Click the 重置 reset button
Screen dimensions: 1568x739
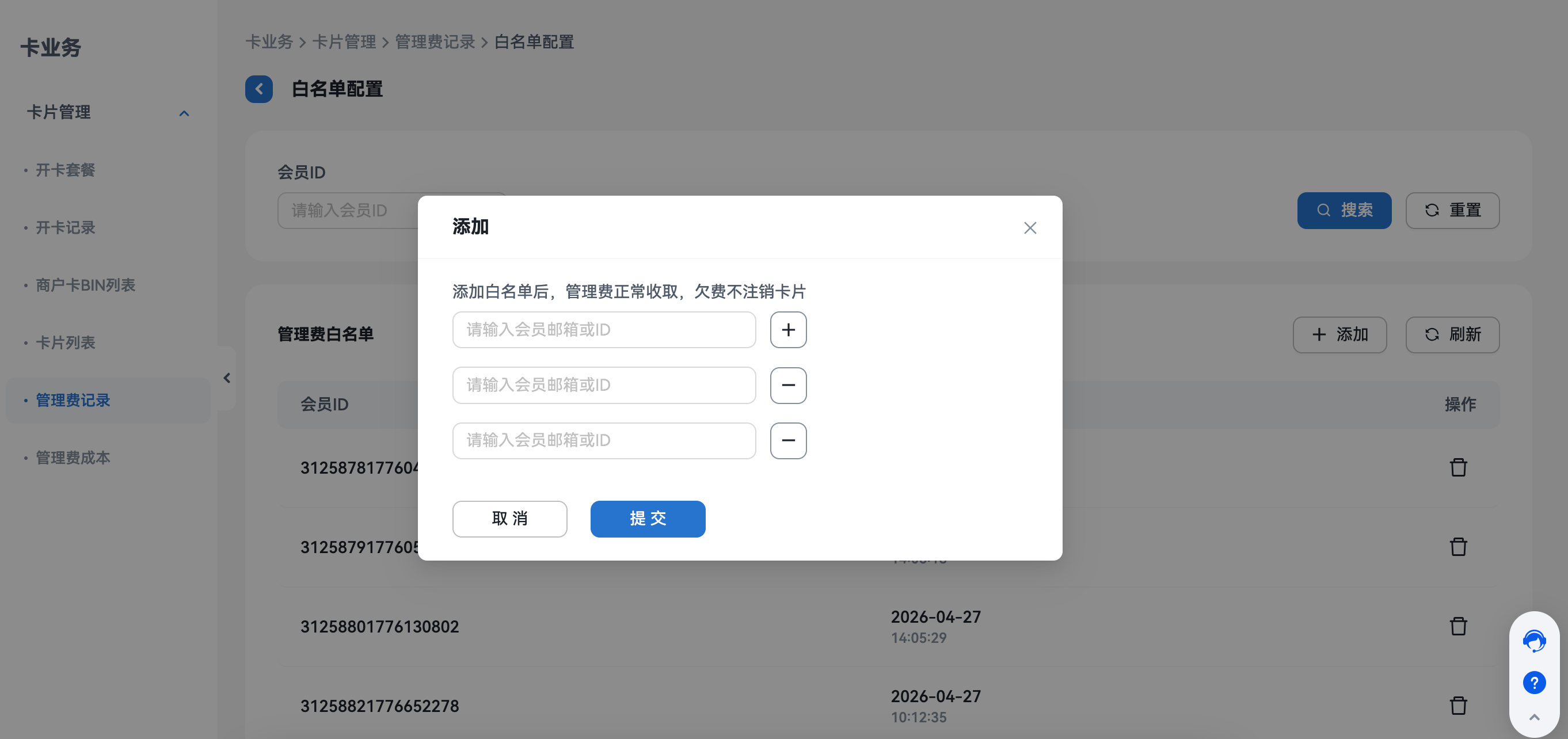pyautogui.click(x=1452, y=211)
